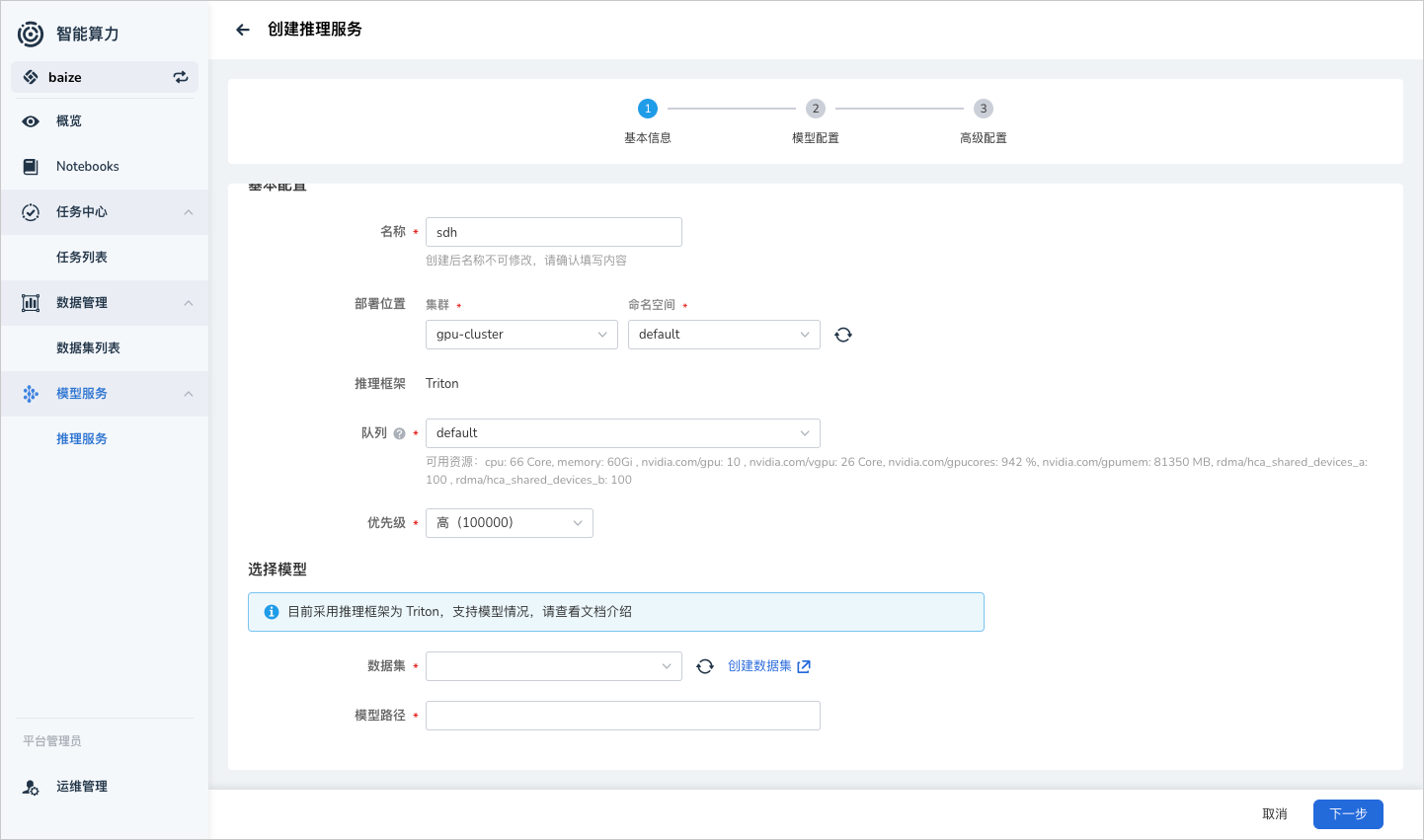Click the 数据管理 chart icon
1424x840 pixels.
pos(31,303)
